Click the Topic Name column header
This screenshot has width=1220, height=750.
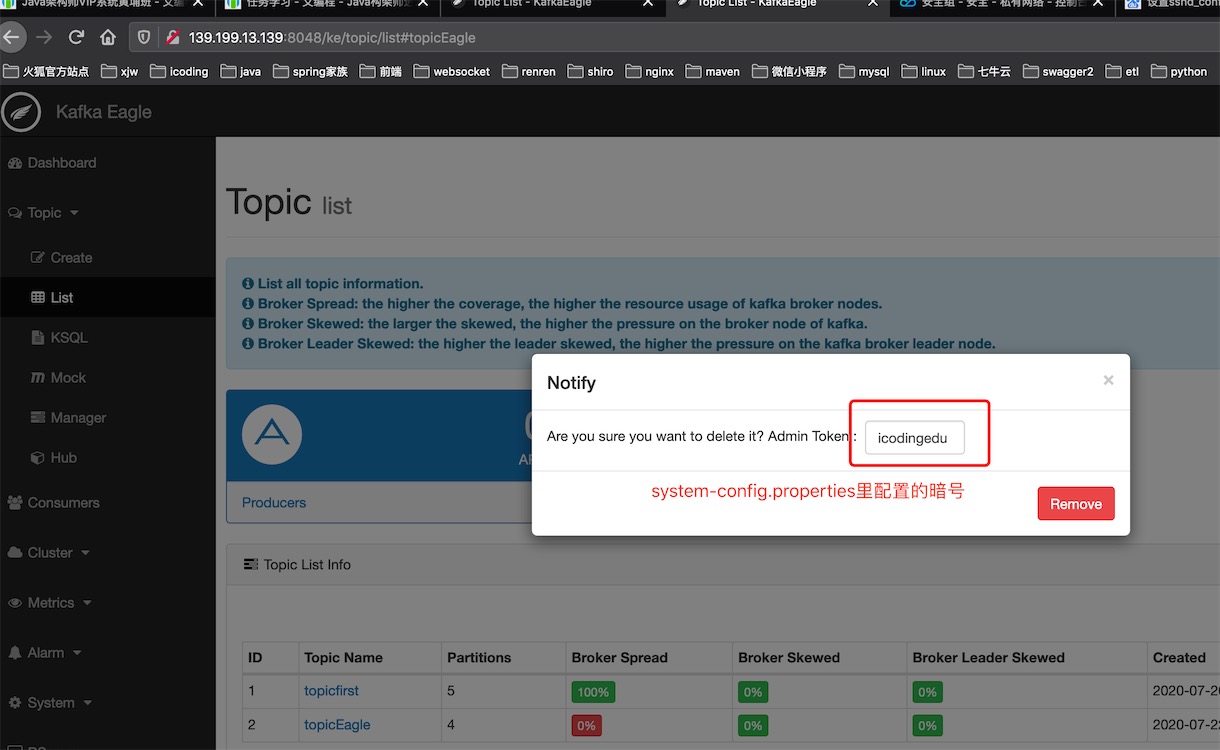343,658
